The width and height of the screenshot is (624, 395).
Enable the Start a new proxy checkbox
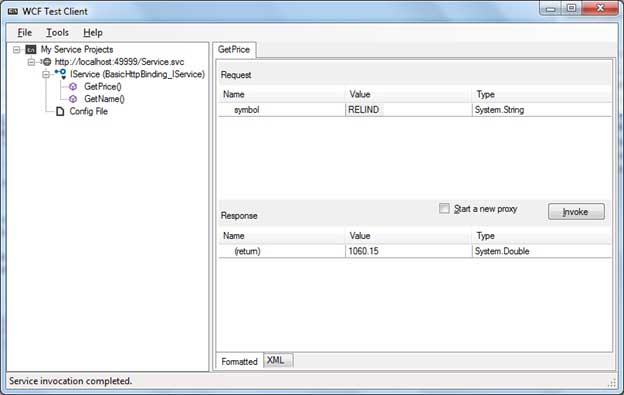(444, 208)
